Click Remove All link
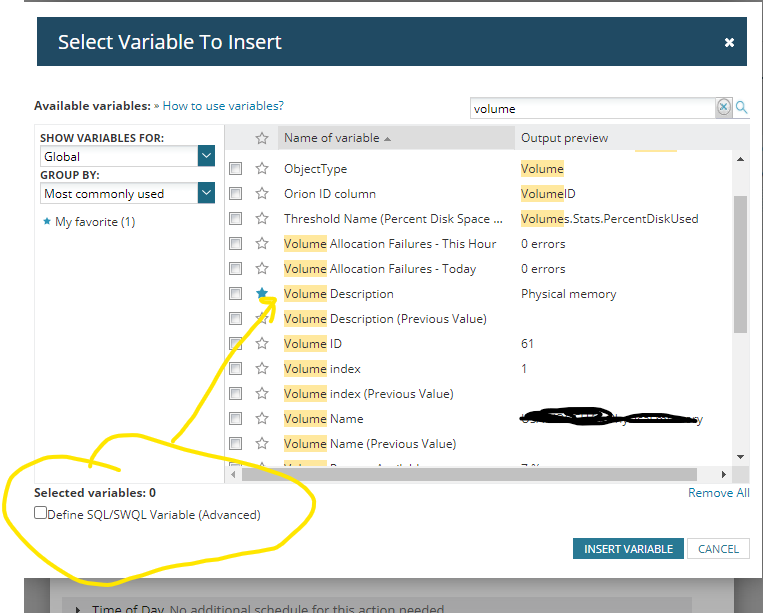The image size is (763, 613). [718, 493]
